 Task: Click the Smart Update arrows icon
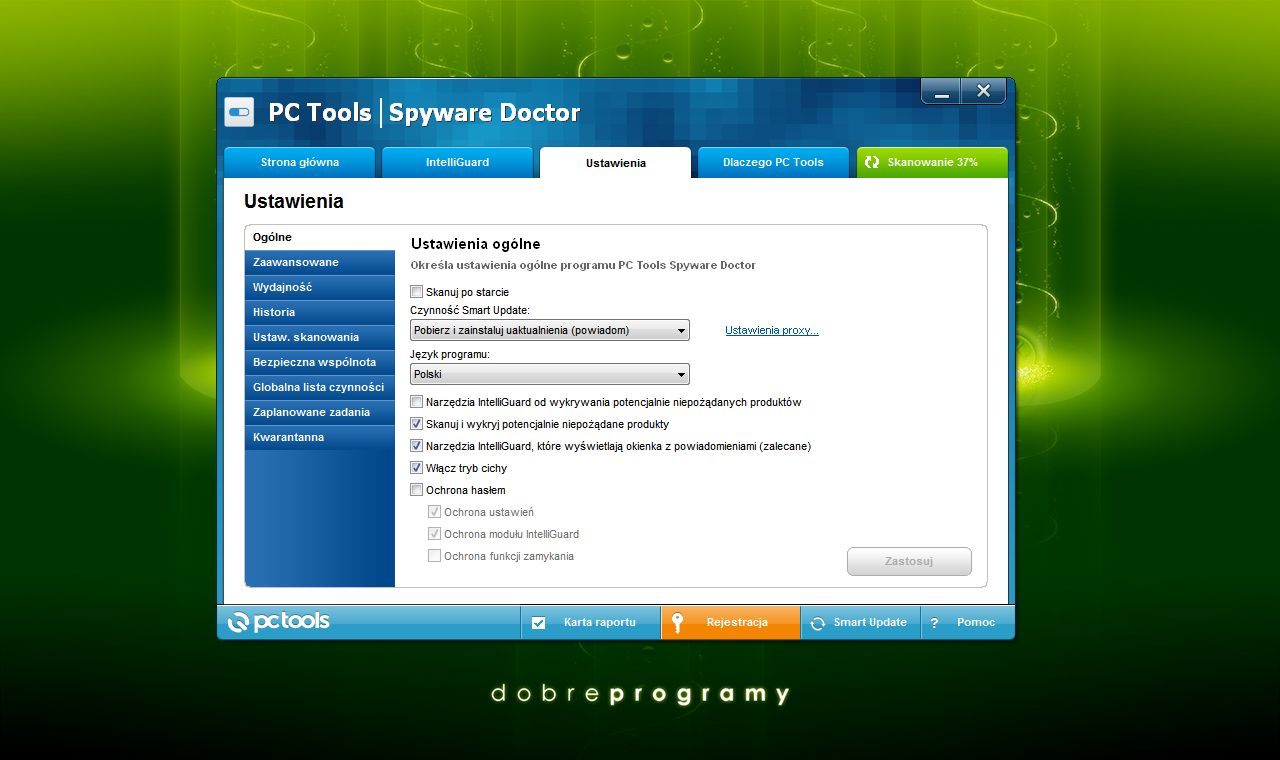point(817,623)
